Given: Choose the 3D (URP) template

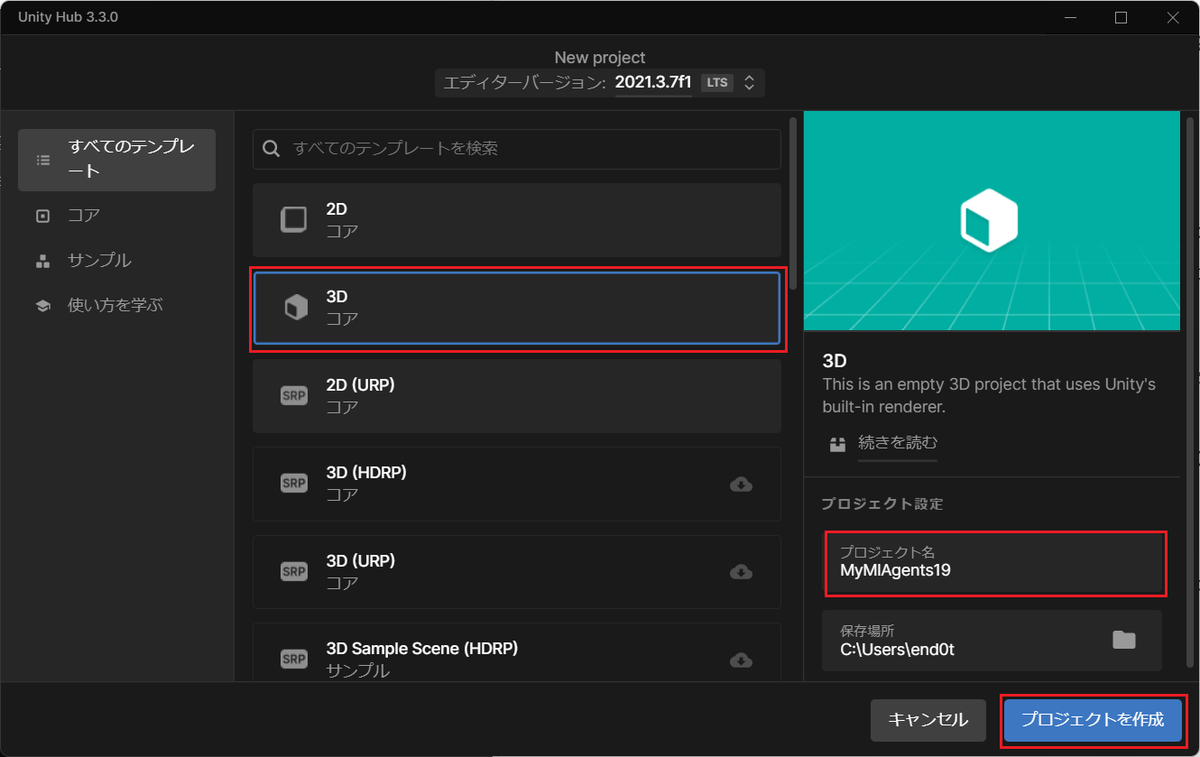Looking at the screenshot, I should tap(516, 572).
